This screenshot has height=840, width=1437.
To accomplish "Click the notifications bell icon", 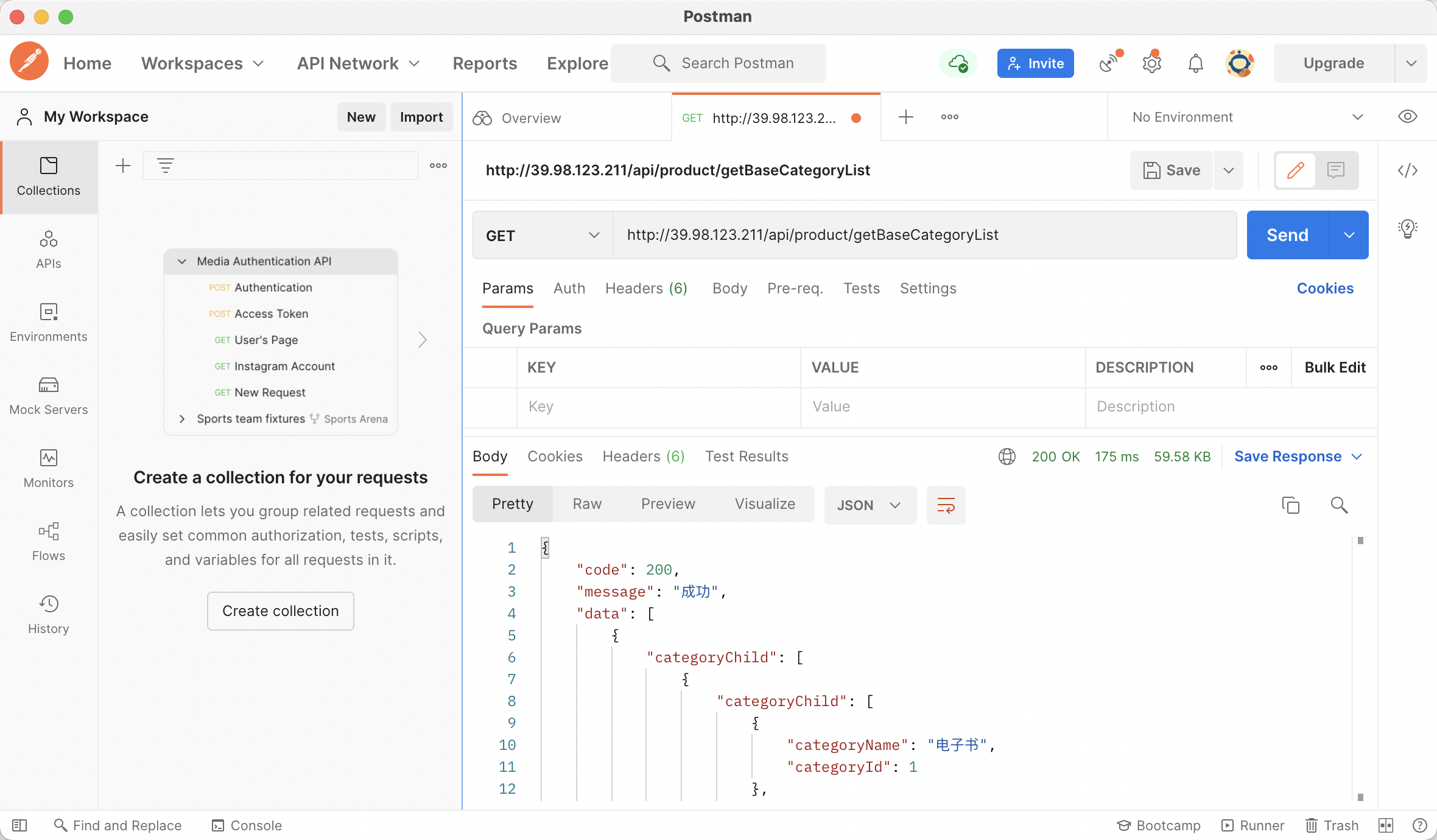I will pos(1195,63).
